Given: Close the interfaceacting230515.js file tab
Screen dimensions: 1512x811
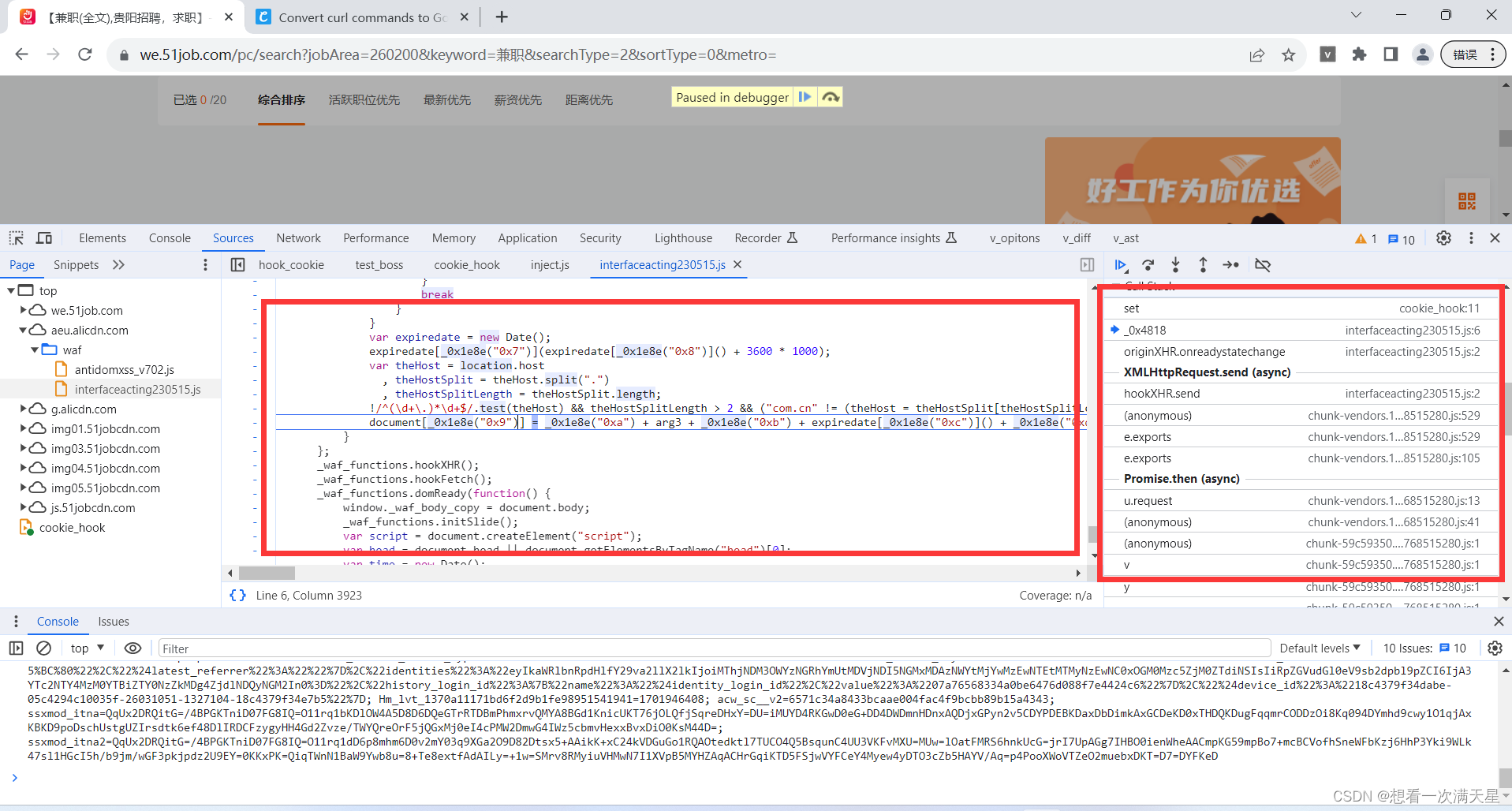Looking at the screenshot, I should pyautogui.click(x=737, y=265).
